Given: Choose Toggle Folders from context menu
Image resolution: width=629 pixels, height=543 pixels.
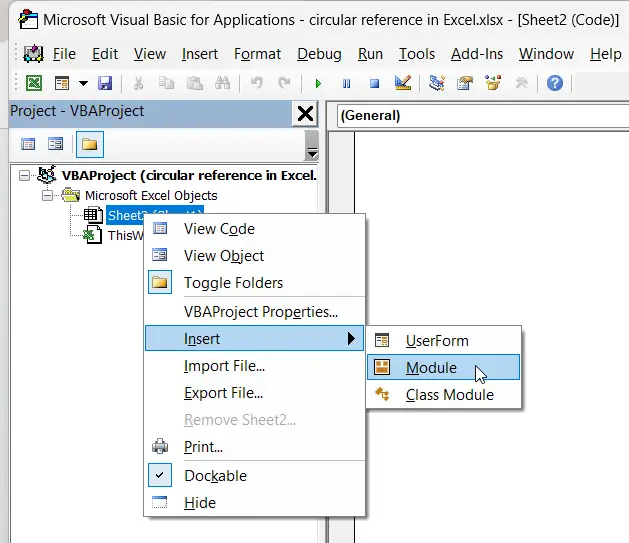Looking at the screenshot, I should click(x=255, y=283).
